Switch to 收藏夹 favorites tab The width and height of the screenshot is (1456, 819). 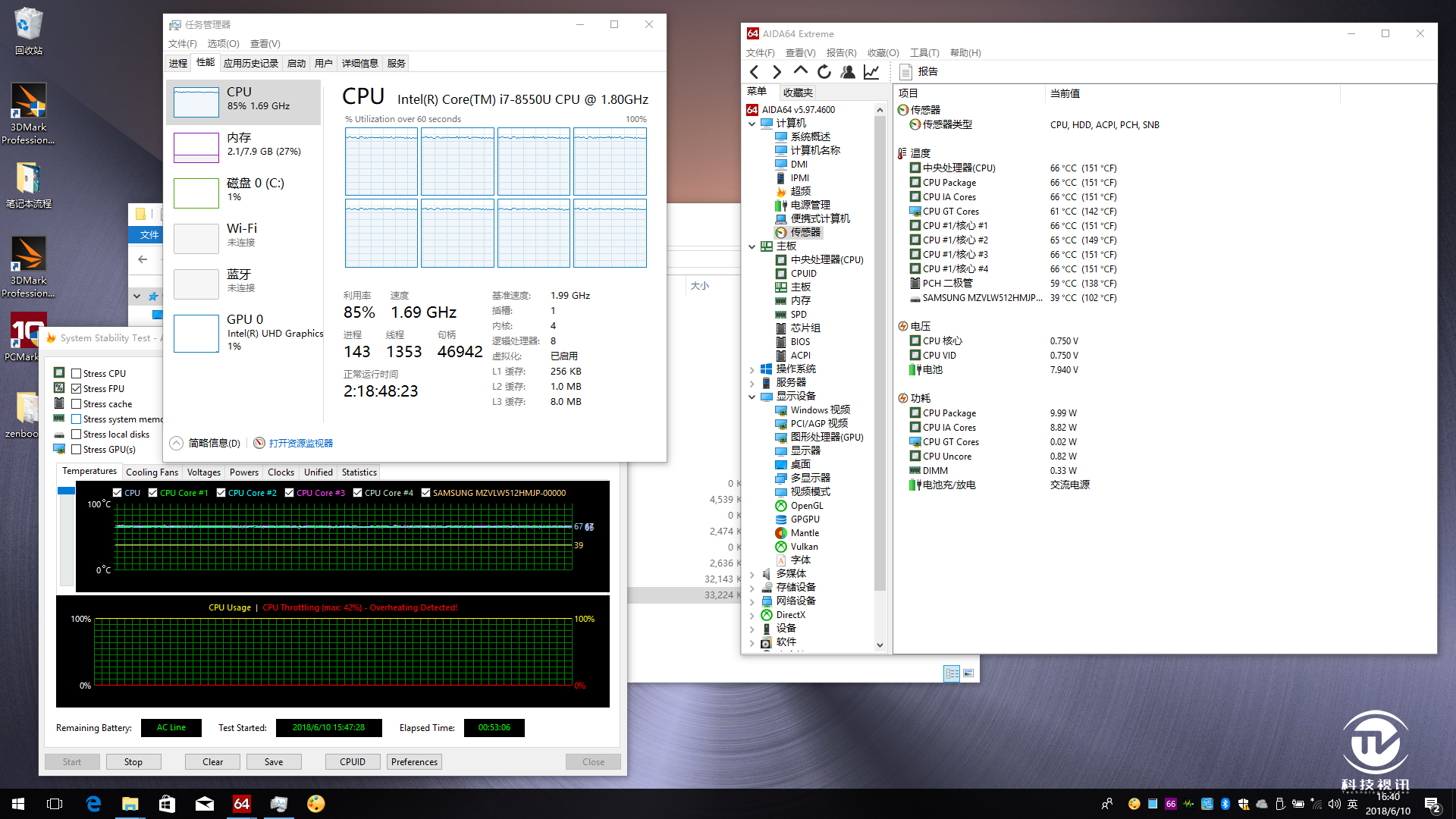pos(797,92)
